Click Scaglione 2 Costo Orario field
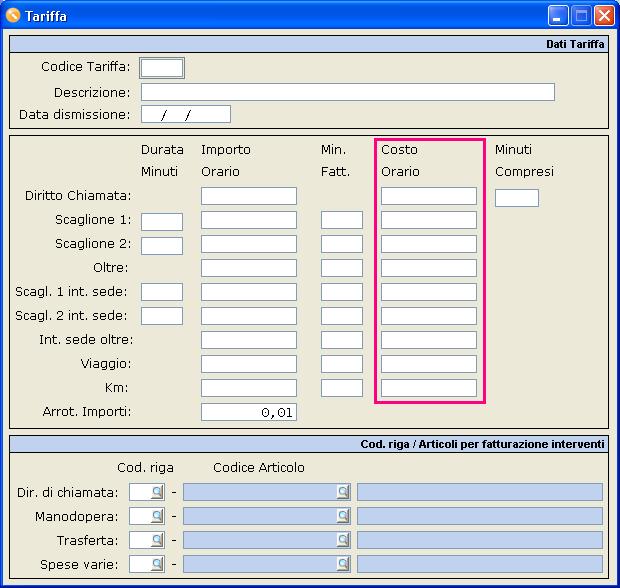The width and height of the screenshot is (620, 588). [x=429, y=244]
